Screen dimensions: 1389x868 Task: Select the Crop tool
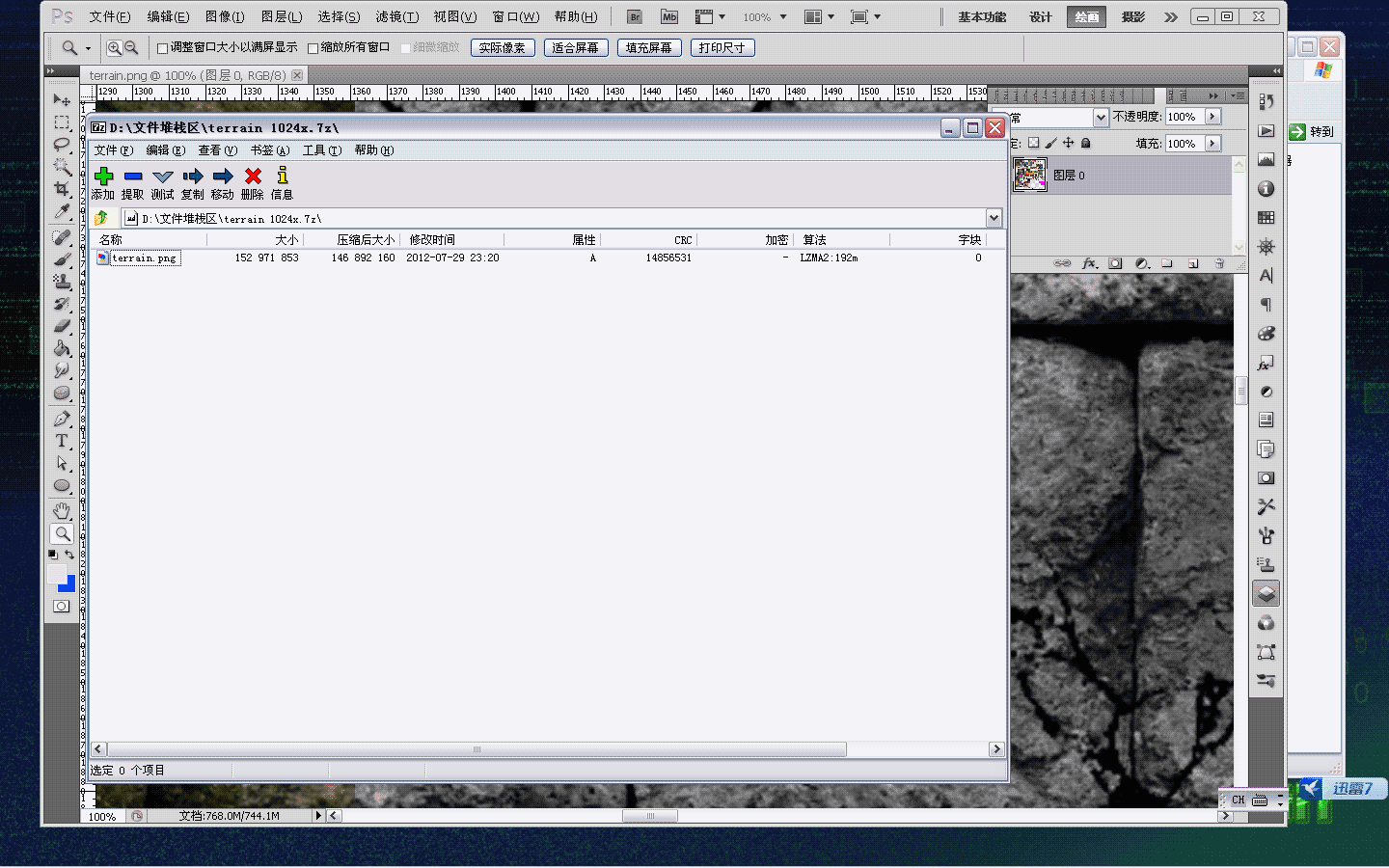62,188
